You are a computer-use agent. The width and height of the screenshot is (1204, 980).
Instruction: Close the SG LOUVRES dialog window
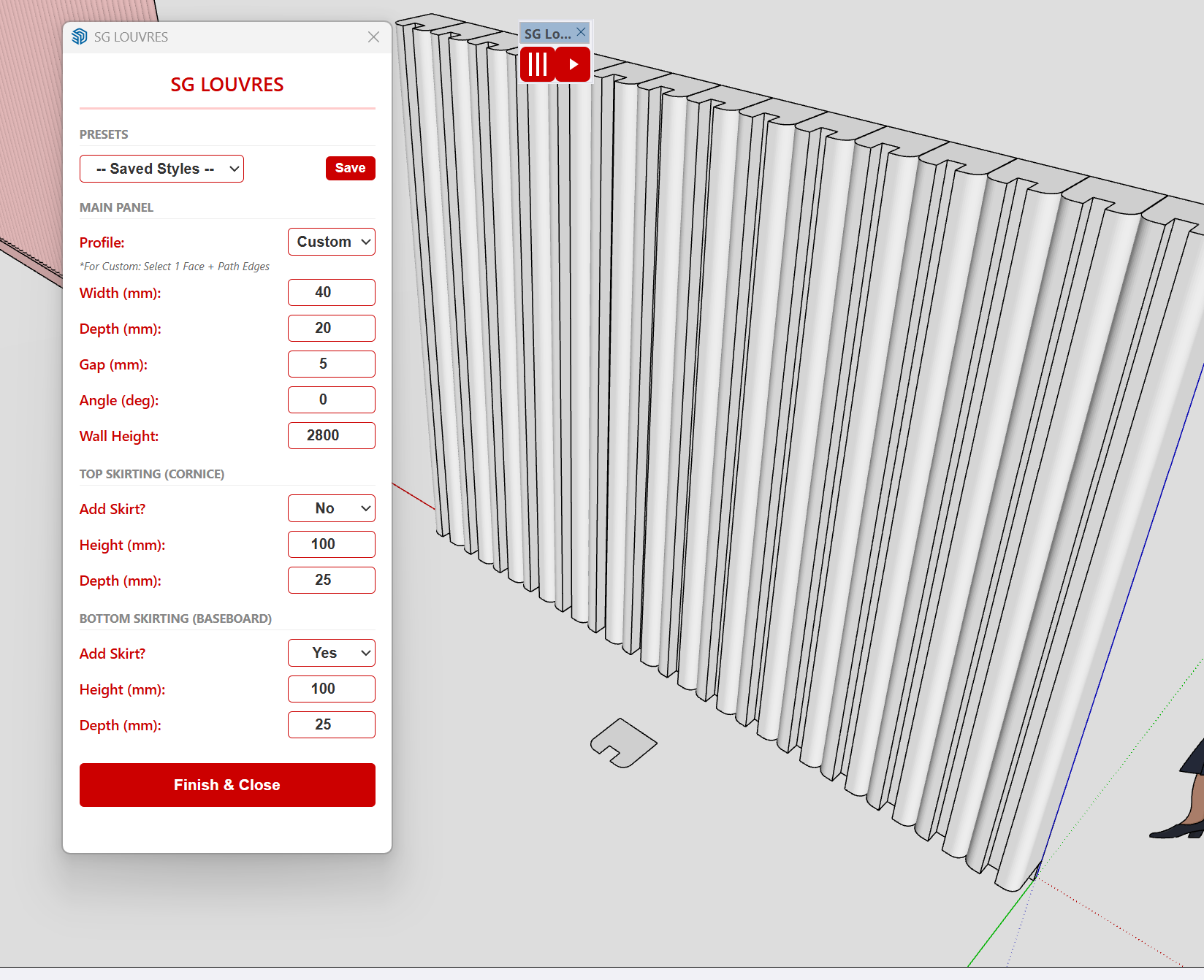click(373, 37)
